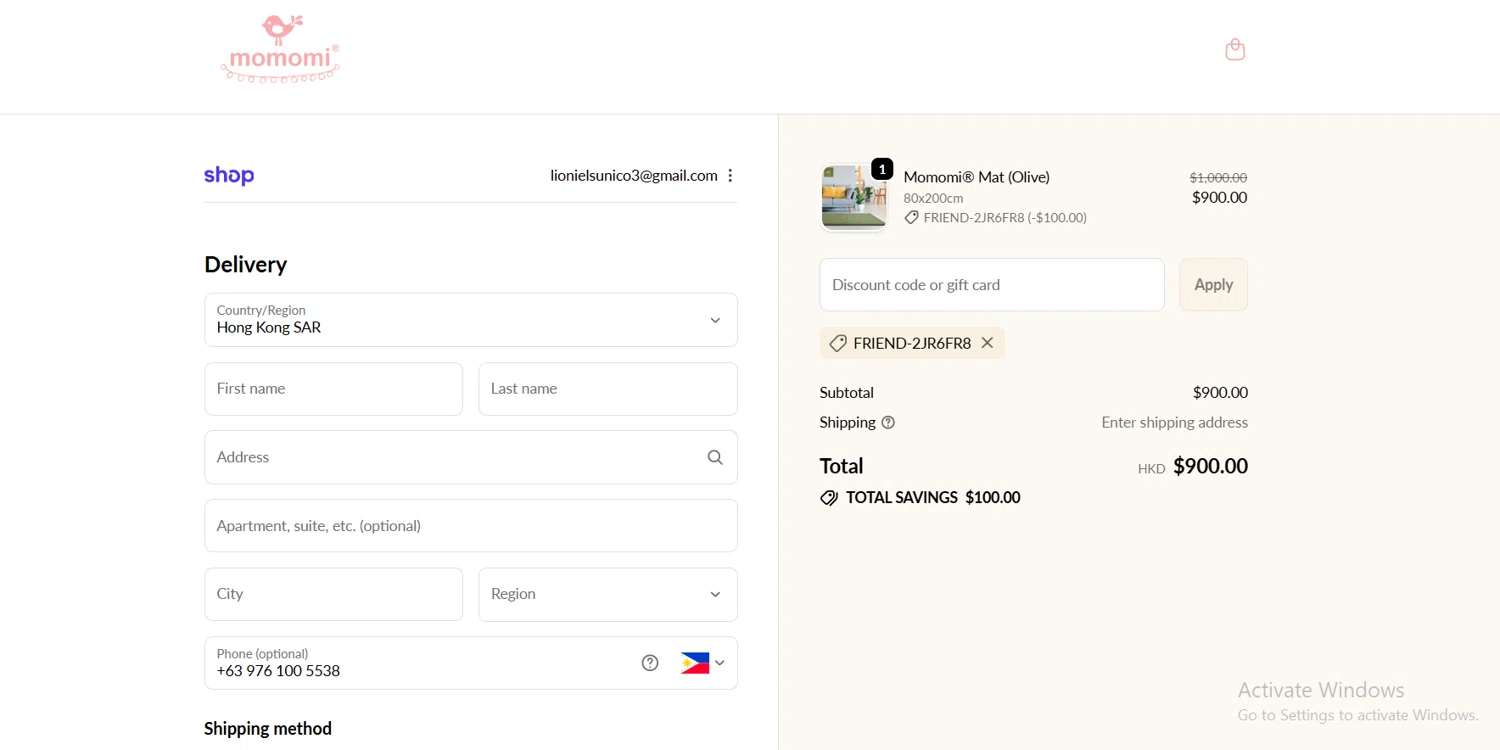Click the Subtotal label
The image size is (1500, 750).
[847, 392]
